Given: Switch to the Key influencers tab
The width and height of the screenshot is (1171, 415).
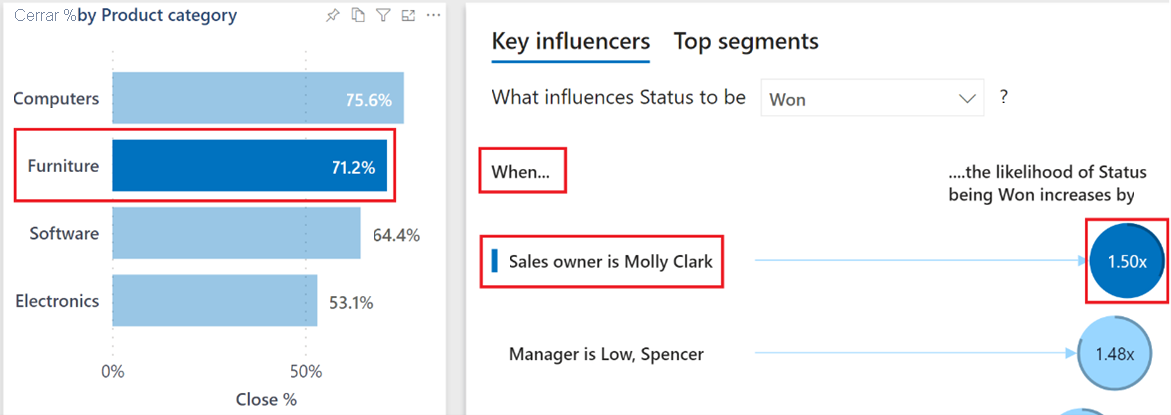Looking at the screenshot, I should pos(570,41).
